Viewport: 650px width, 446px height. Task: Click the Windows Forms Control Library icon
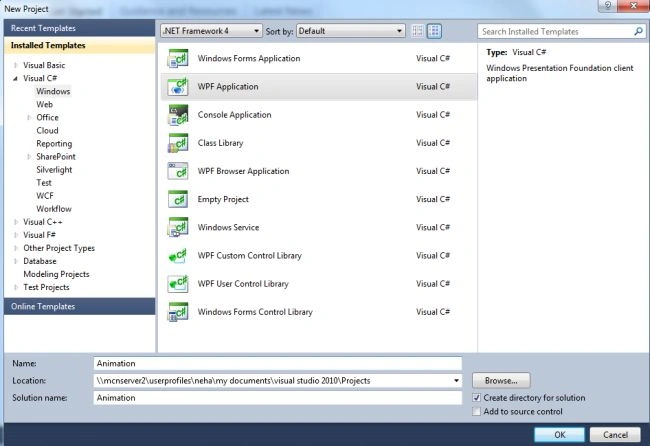178,312
